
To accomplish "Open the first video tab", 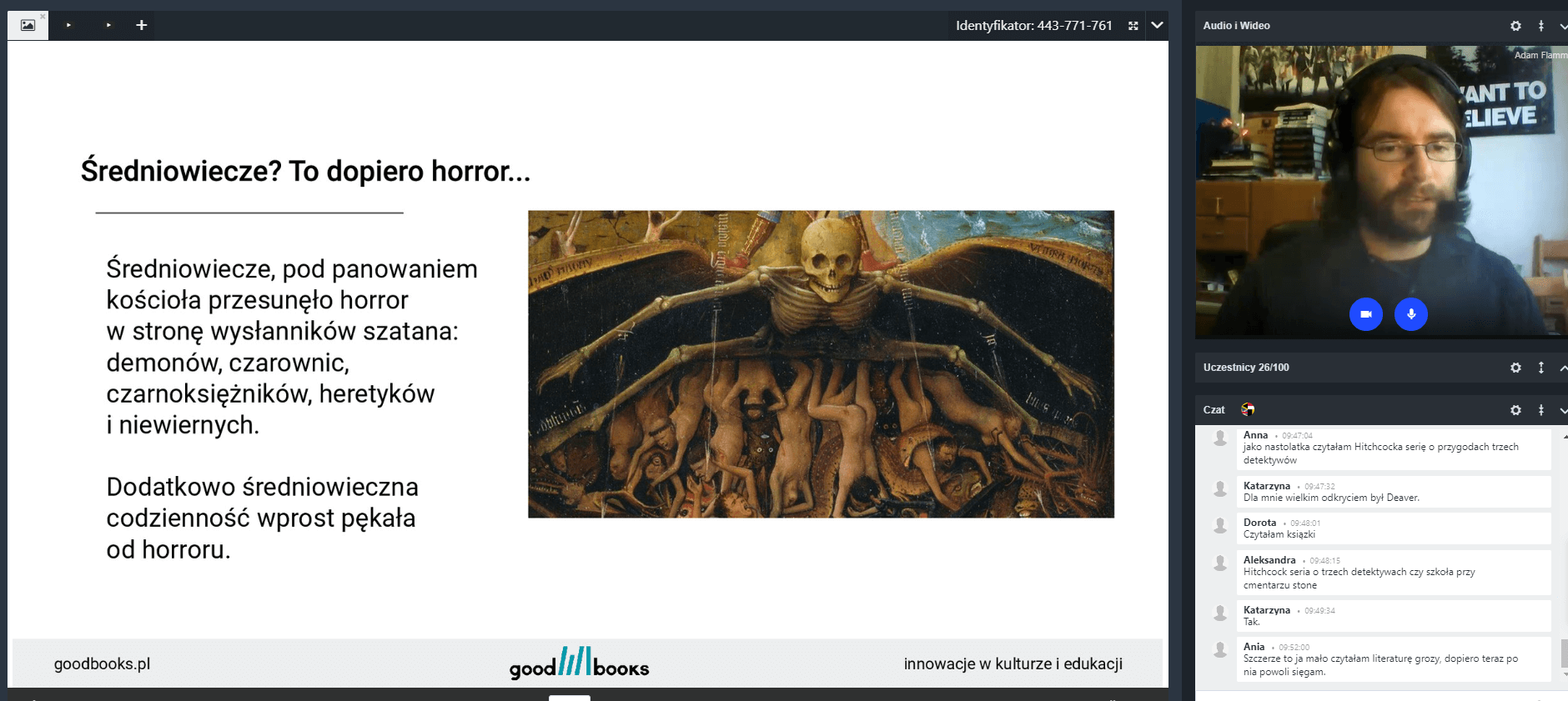I will pyautogui.click(x=68, y=25).
